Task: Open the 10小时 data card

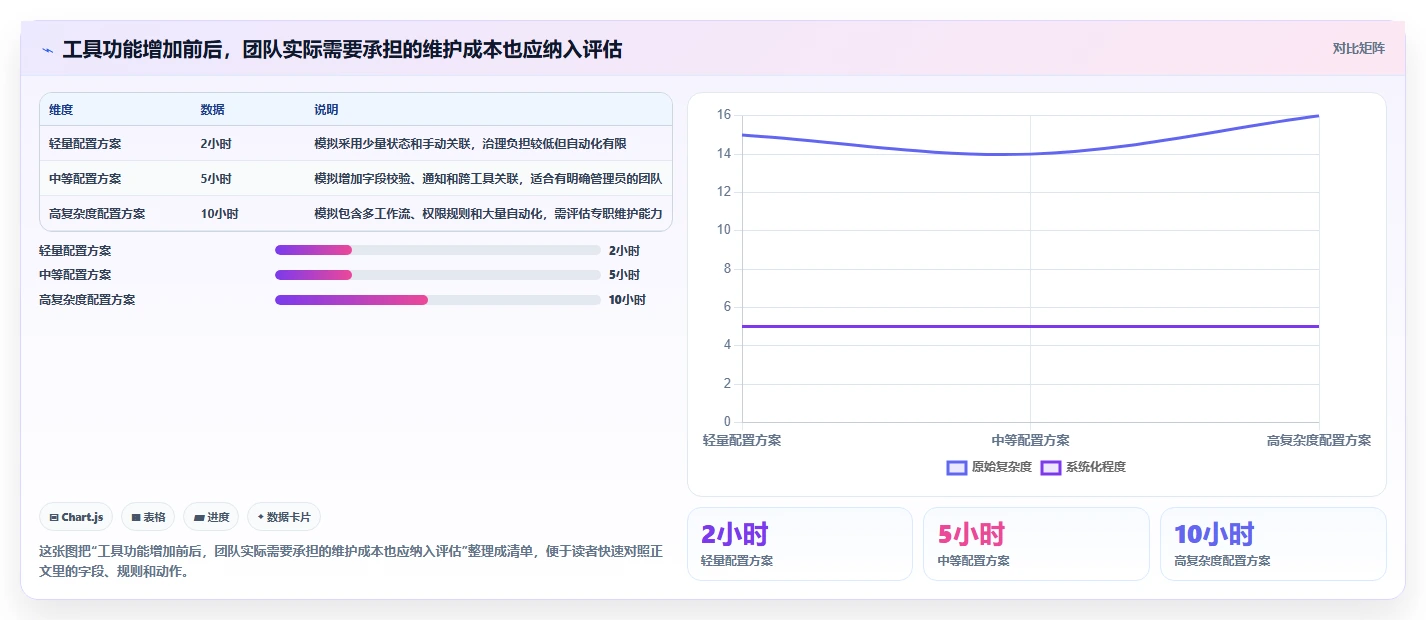Action: [1273, 544]
